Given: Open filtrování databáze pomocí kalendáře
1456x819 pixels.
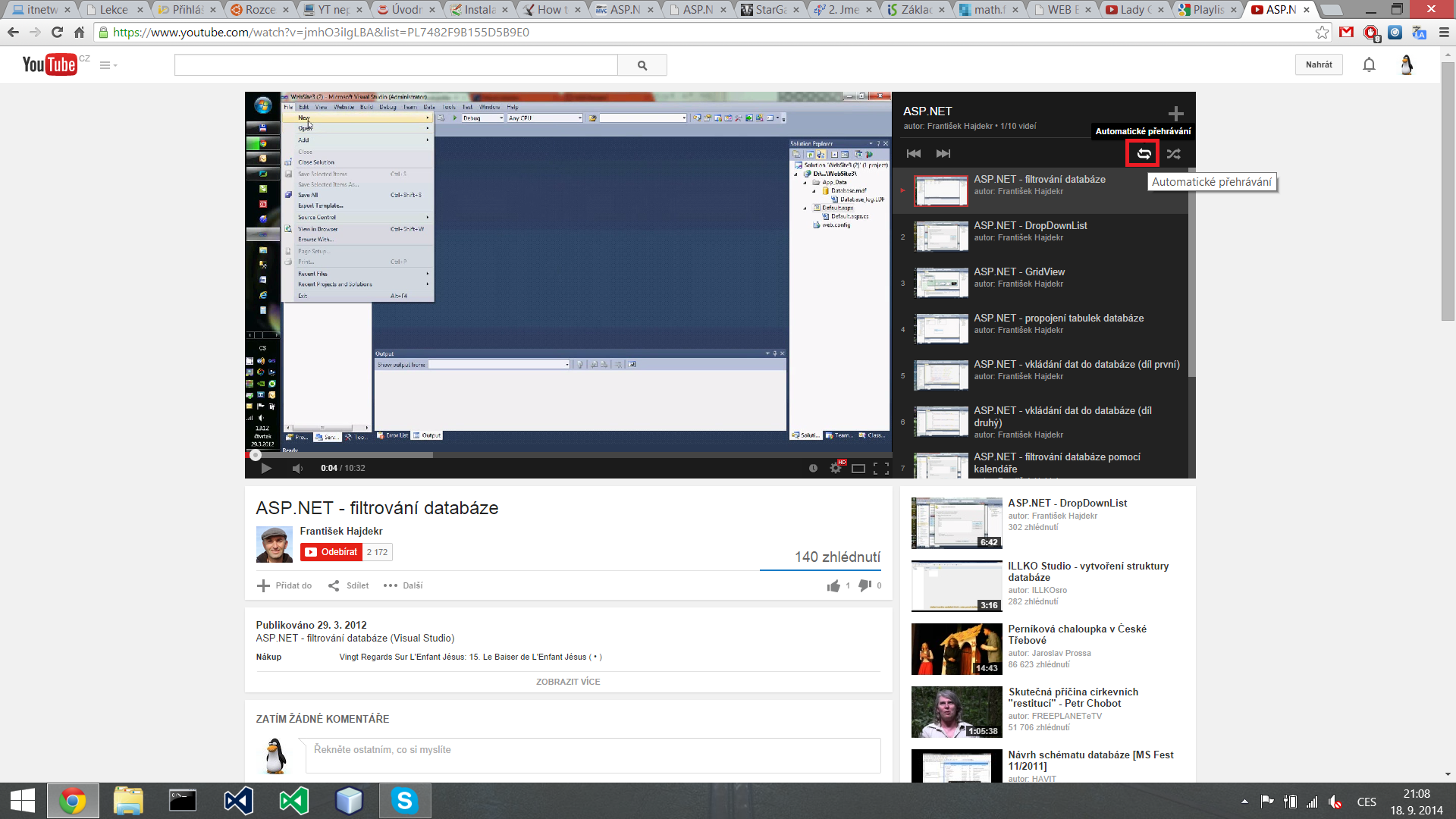Looking at the screenshot, I should (1040, 464).
